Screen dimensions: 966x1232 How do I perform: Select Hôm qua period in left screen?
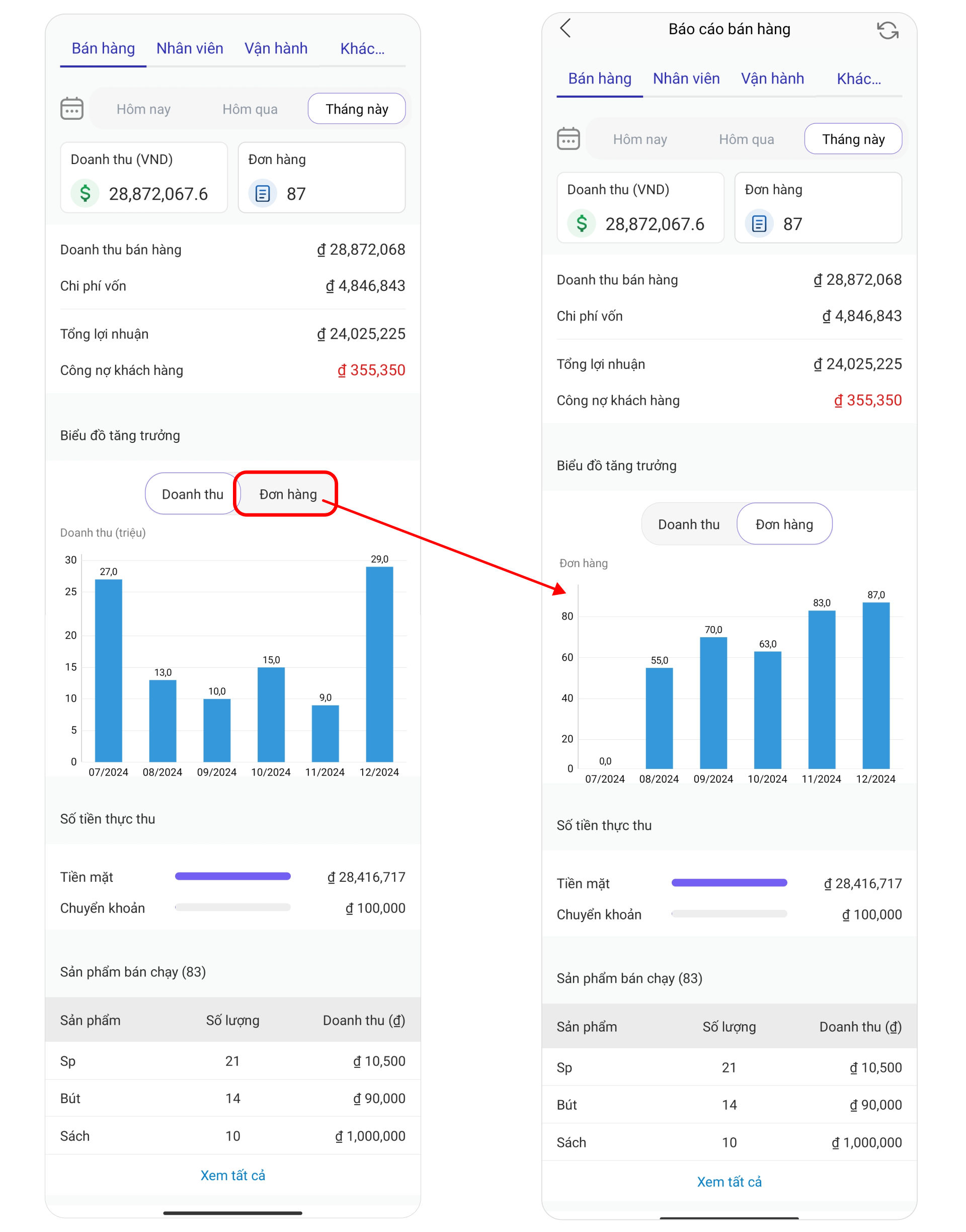tap(250, 109)
